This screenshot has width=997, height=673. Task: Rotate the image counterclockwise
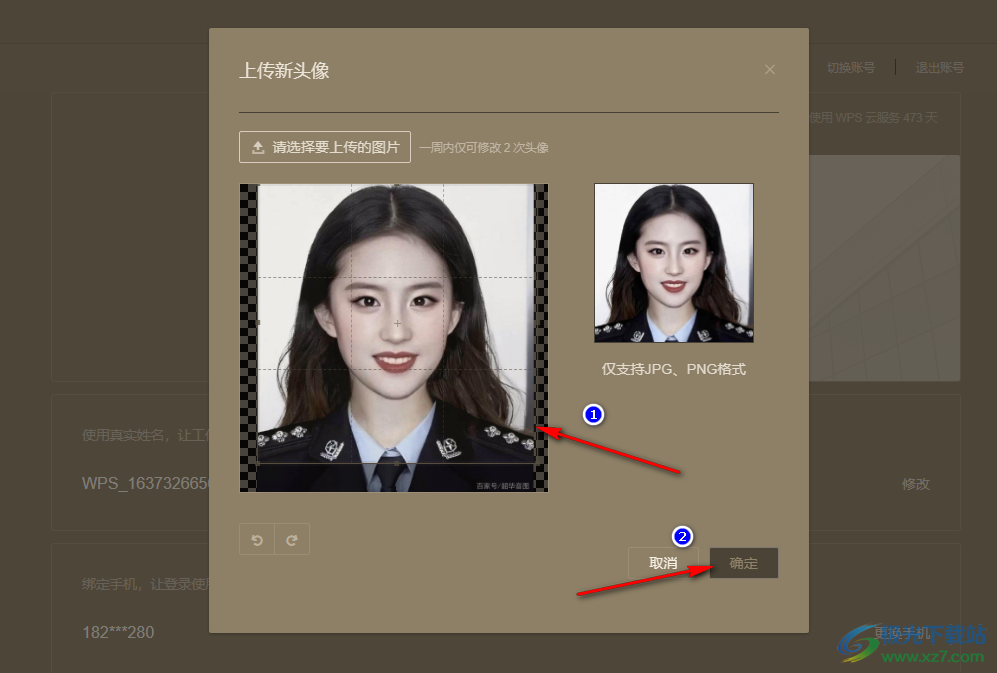[257, 540]
